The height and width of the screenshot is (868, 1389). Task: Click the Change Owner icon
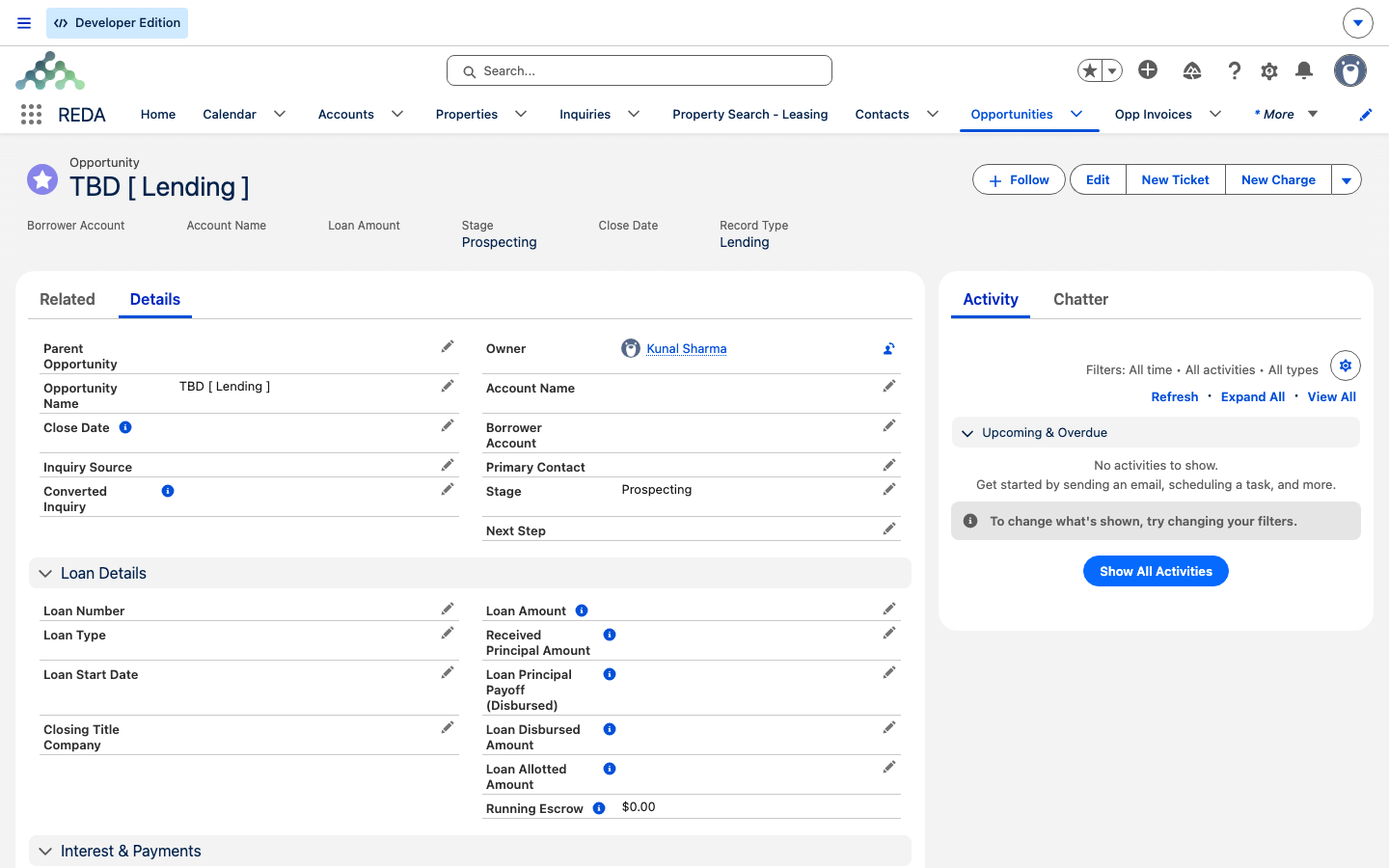(888, 349)
